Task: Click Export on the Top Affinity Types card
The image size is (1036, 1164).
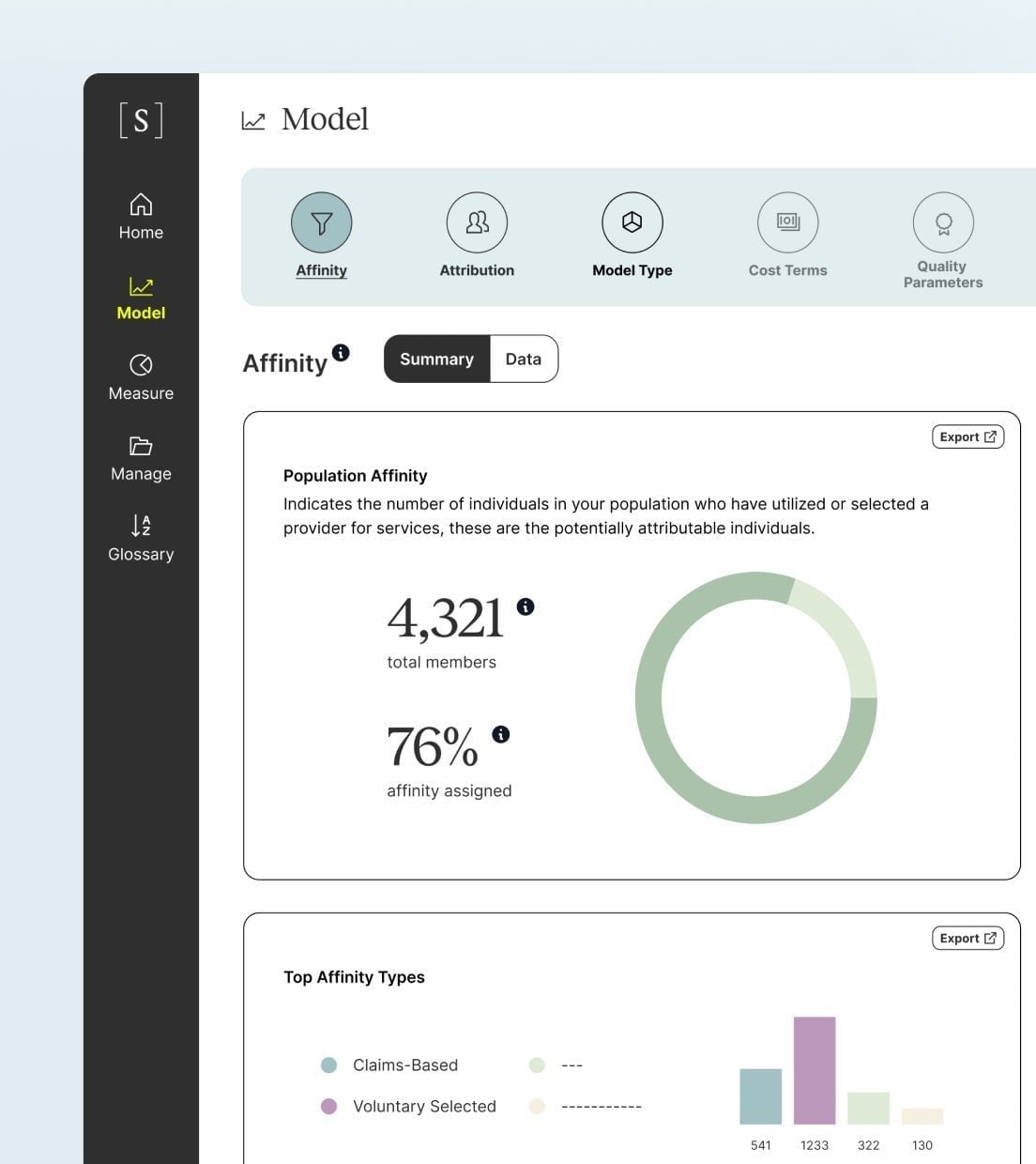Action: (967, 937)
